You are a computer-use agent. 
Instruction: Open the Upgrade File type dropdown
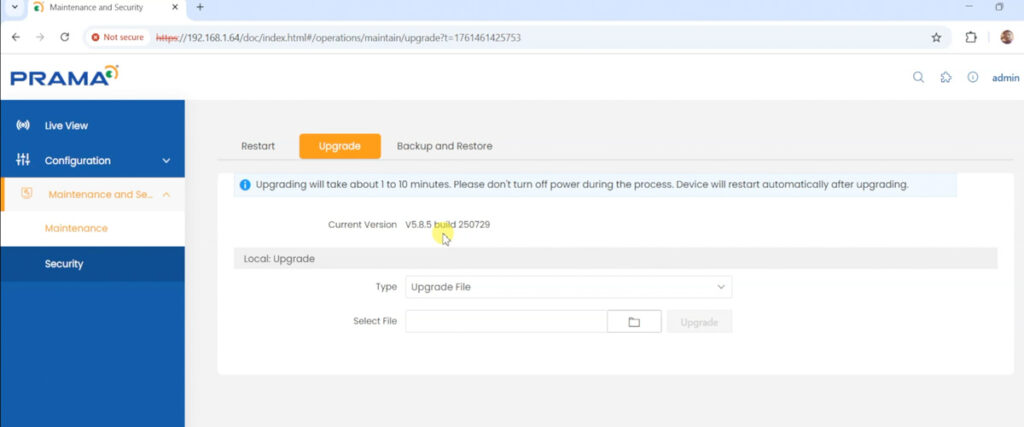568,287
